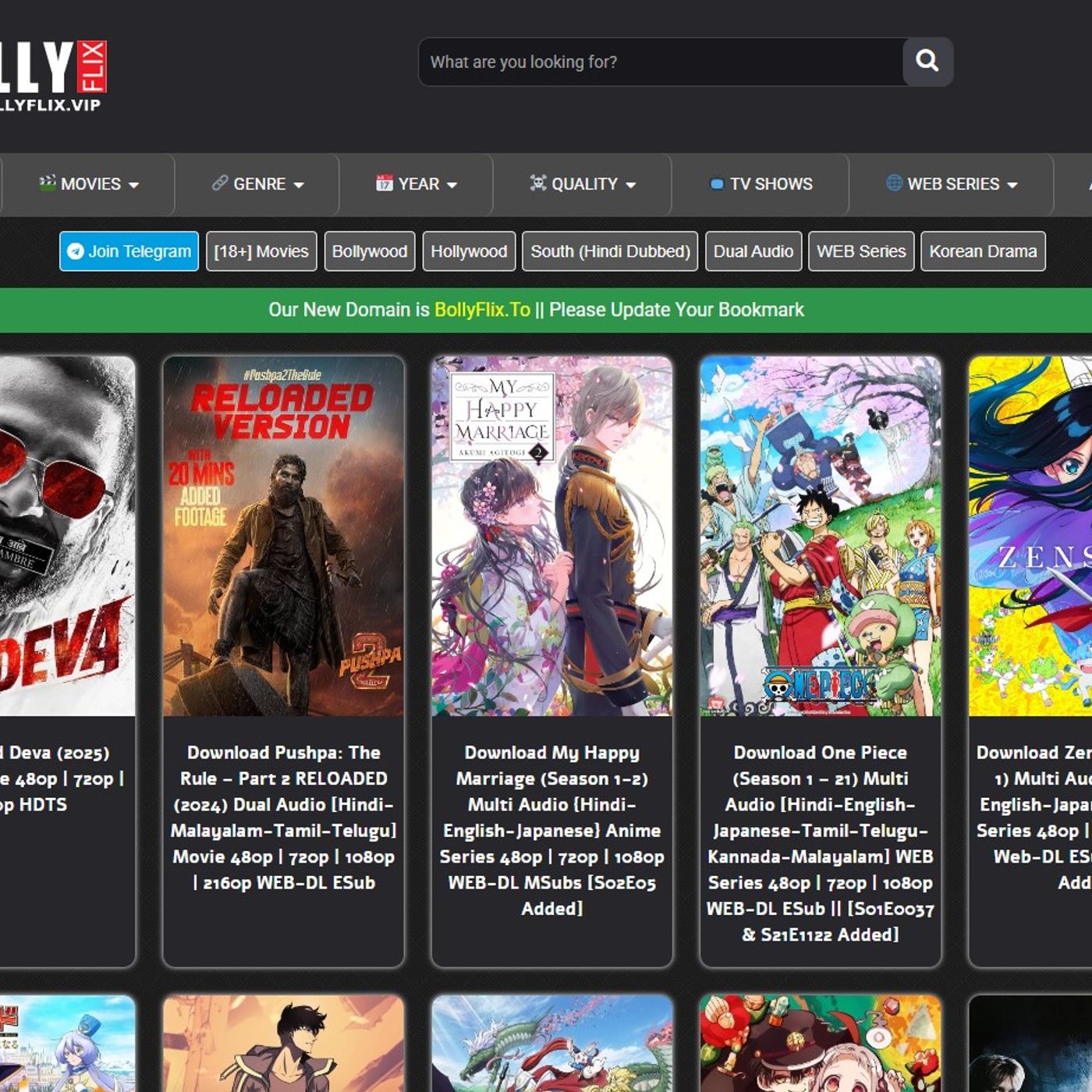Open the One Piece poster
Screen dimensions: 1092x1092
pos(821,537)
